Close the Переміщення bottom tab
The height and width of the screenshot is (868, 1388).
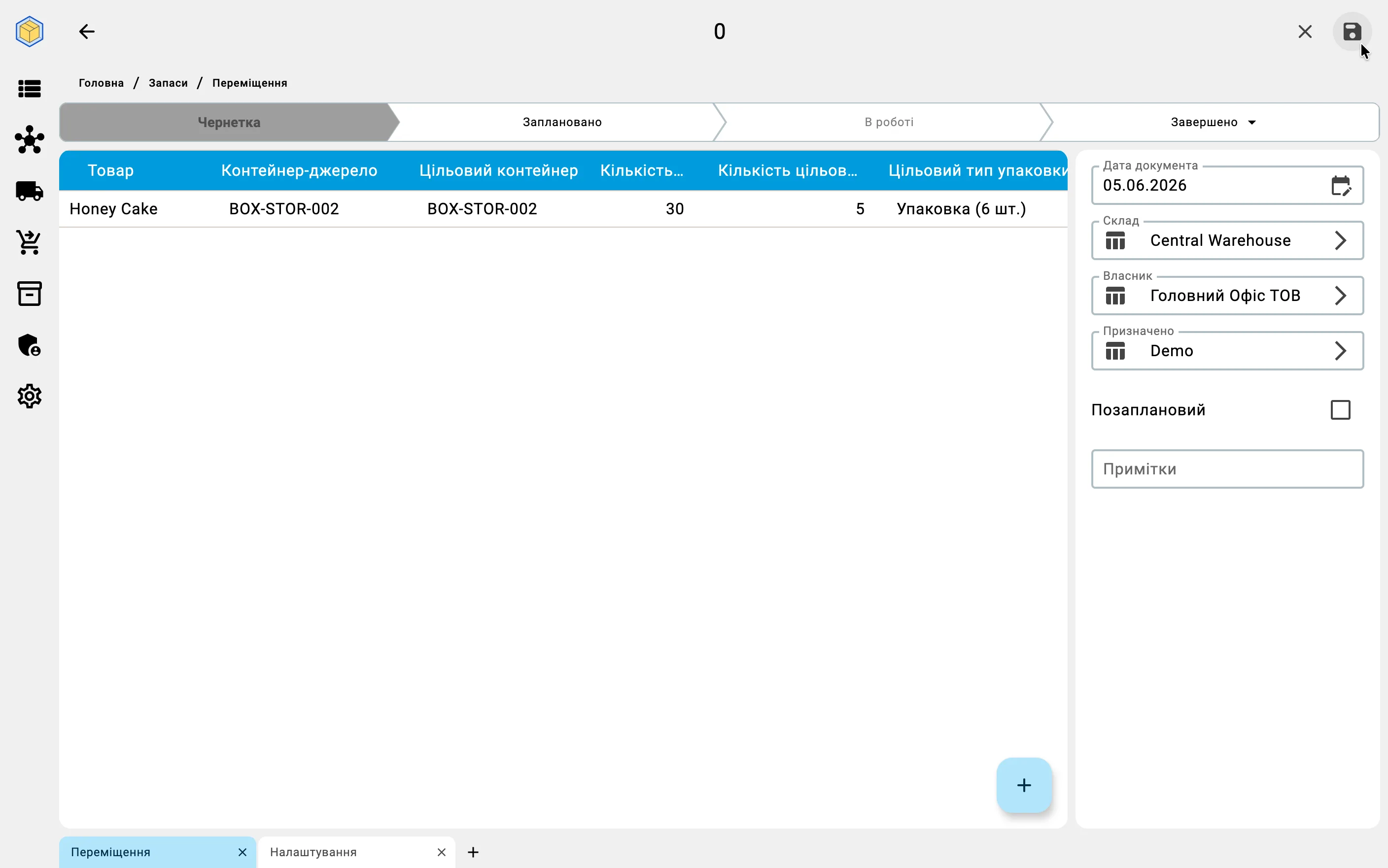[243, 852]
